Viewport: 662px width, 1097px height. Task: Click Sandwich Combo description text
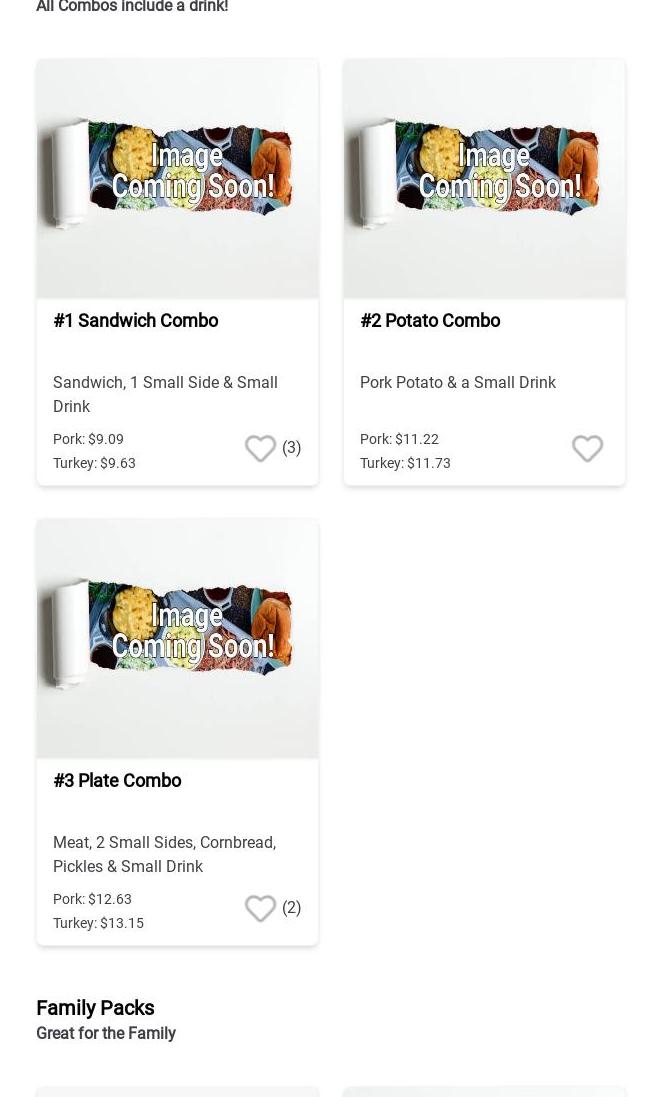tap(165, 394)
